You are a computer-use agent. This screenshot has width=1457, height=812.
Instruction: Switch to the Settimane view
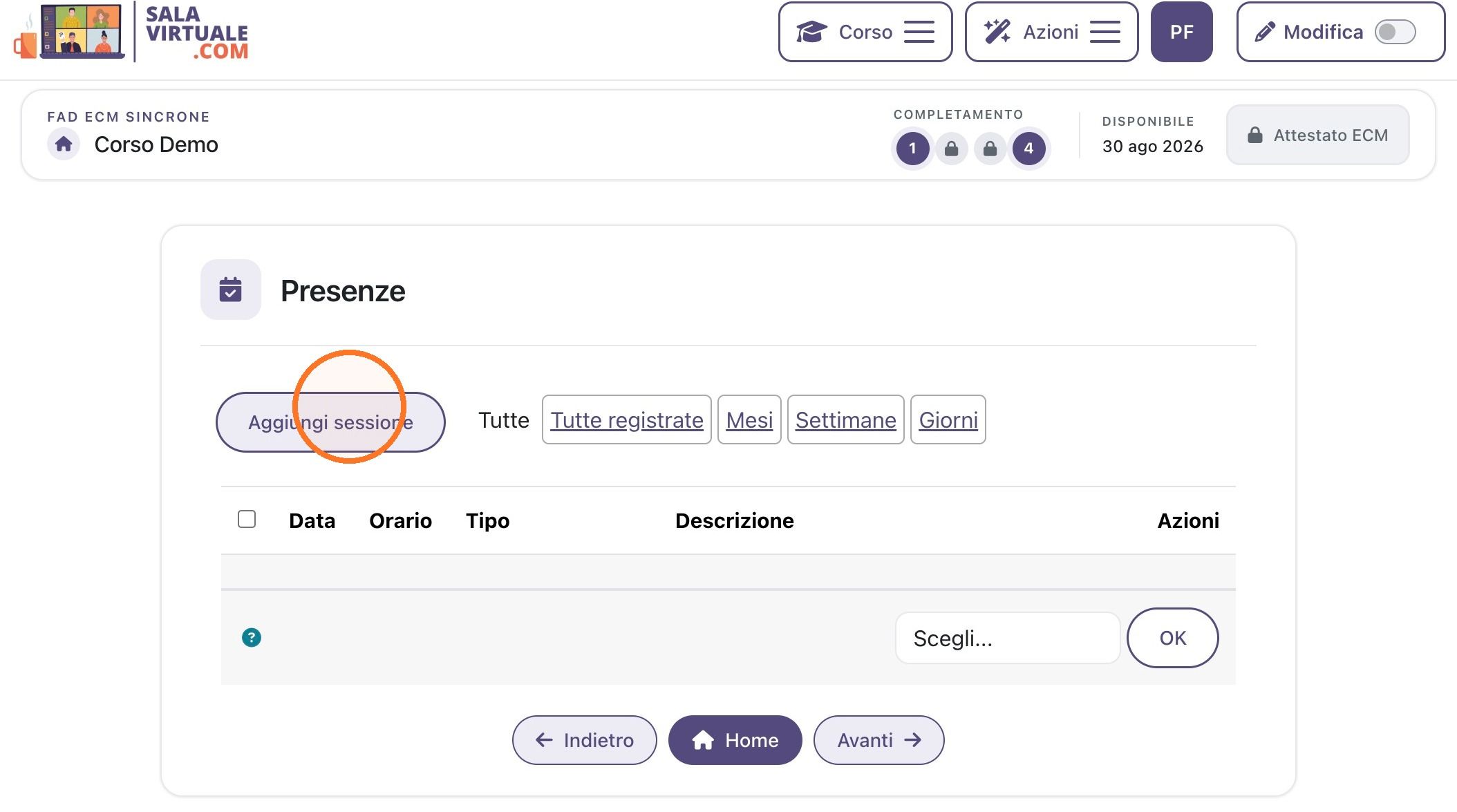845,419
